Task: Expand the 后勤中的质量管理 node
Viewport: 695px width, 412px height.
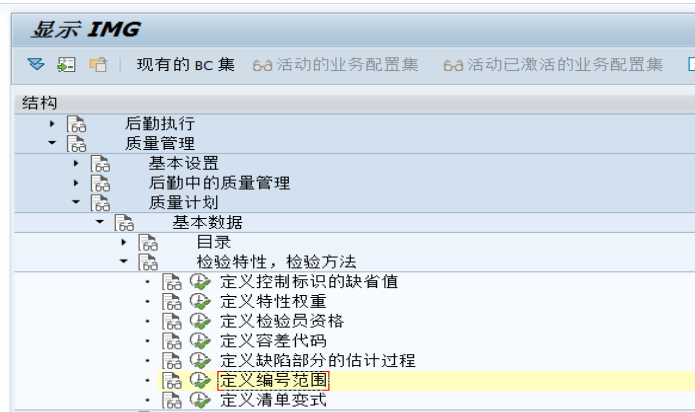Action: 76,183
